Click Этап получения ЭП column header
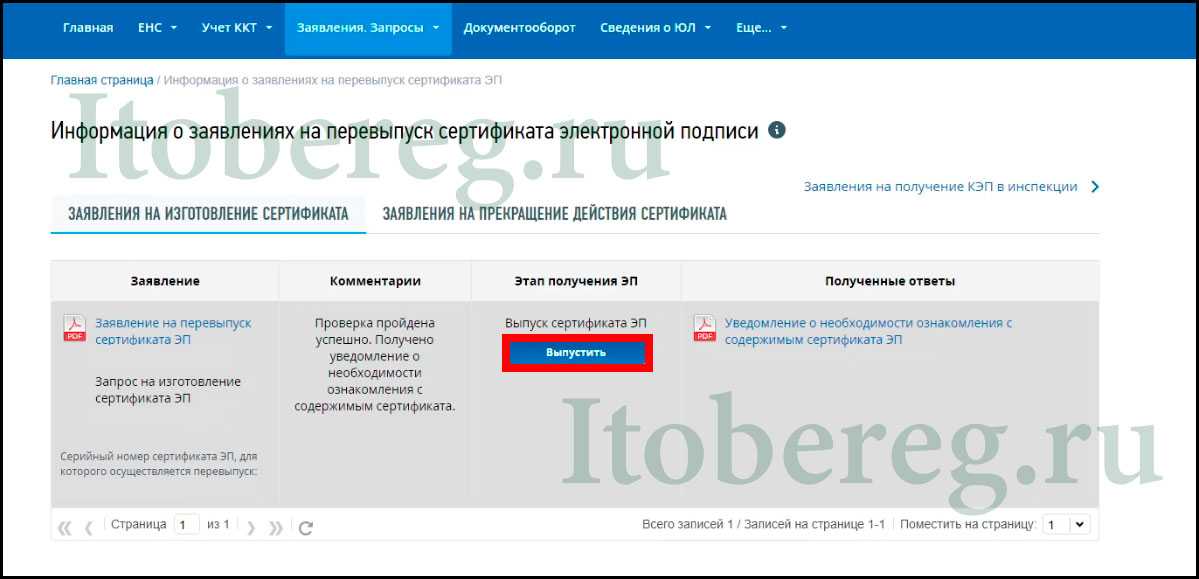Screen dimensions: 1199x579 click(576, 281)
